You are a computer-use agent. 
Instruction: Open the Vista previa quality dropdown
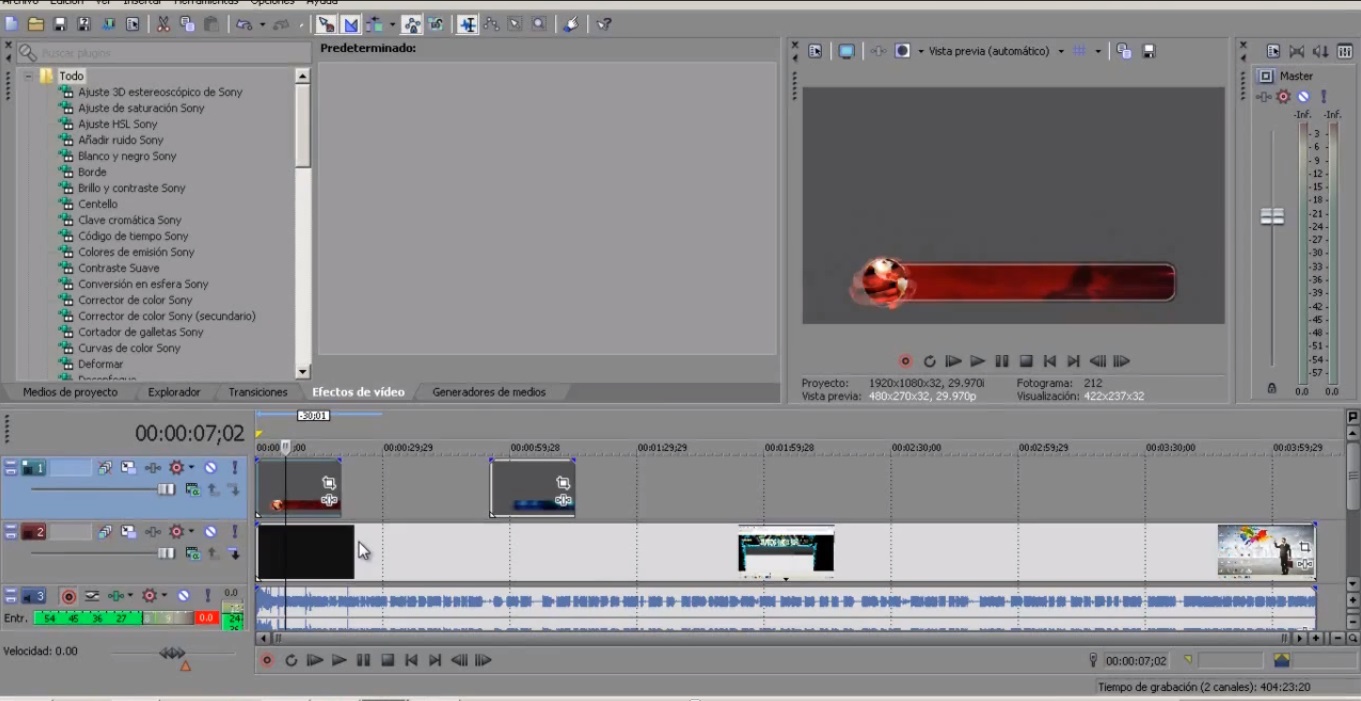pyautogui.click(x=1061, y=51)
